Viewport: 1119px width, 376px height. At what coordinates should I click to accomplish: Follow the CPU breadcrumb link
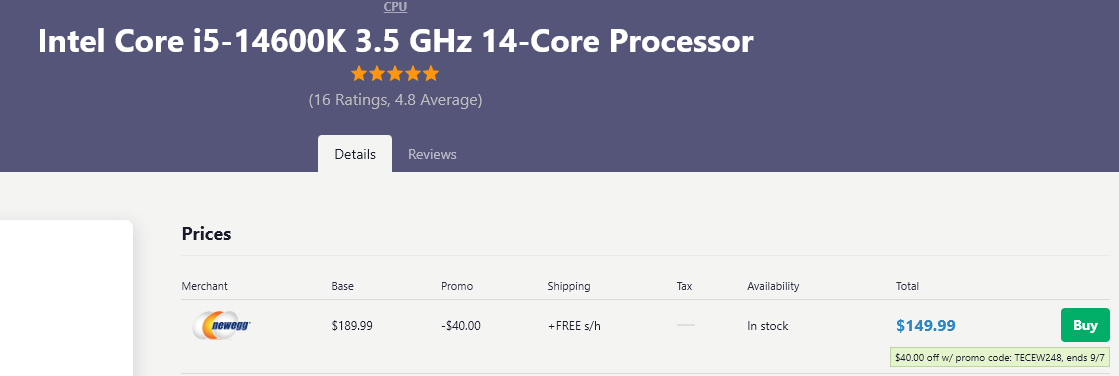coord(395,7)
